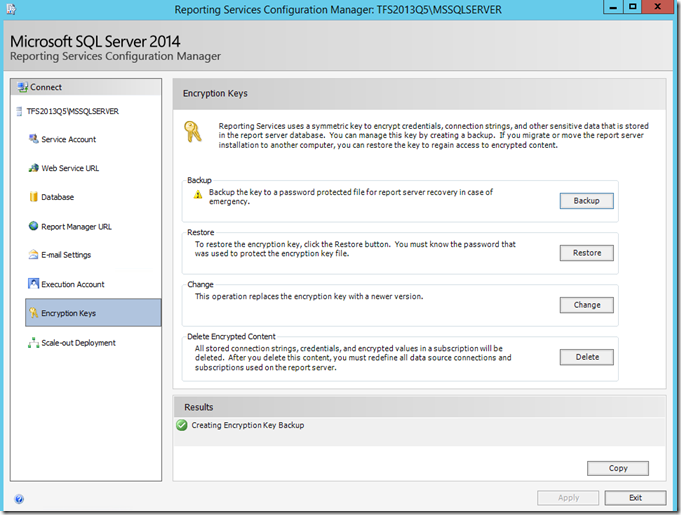Show the Execution Account page
Viewport: 681px width, 515px height.
point(73,284)
